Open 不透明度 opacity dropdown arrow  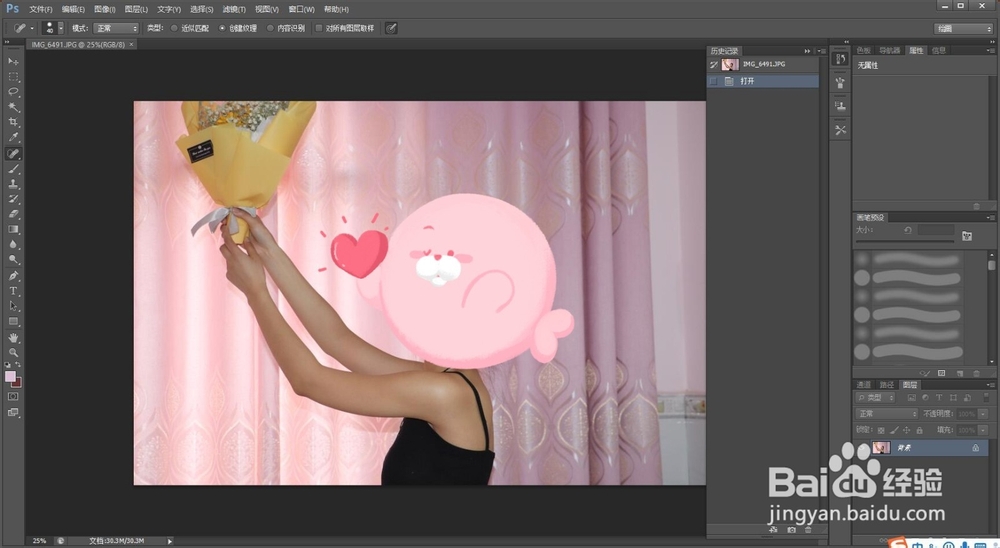[x=983, y=414]
